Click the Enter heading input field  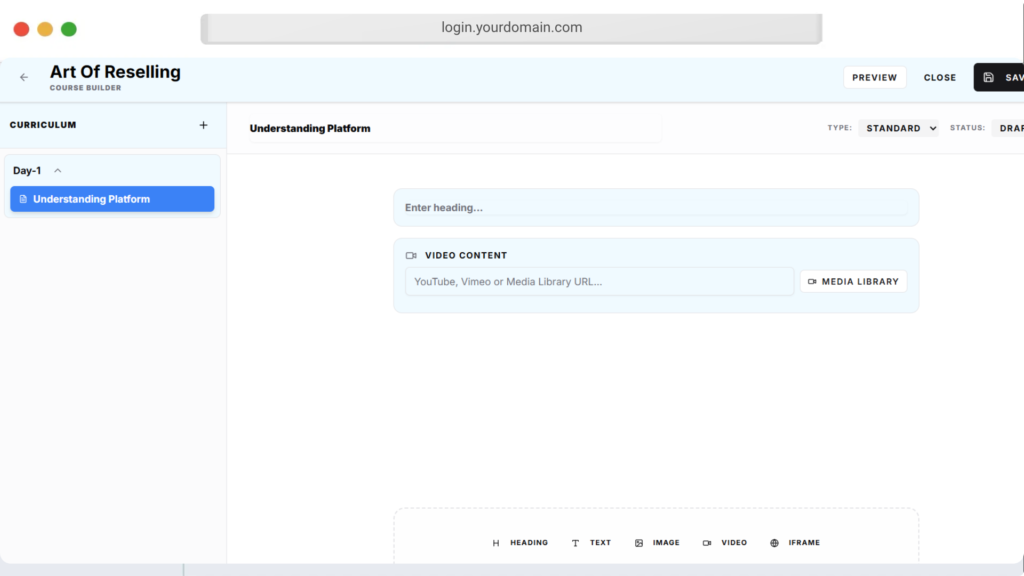pyautogui.click(x=655, y=208)
